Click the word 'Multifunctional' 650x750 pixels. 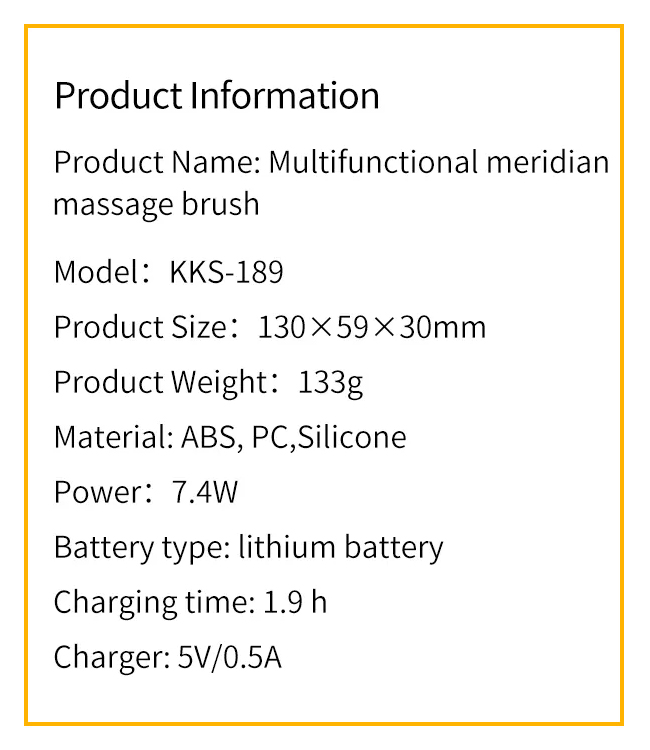pos(373,162)
